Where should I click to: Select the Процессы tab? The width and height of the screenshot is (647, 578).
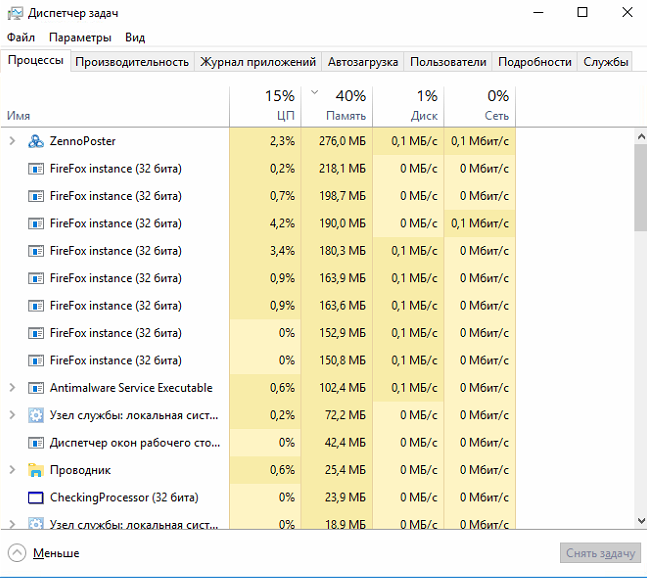click(x=35, y=60)
